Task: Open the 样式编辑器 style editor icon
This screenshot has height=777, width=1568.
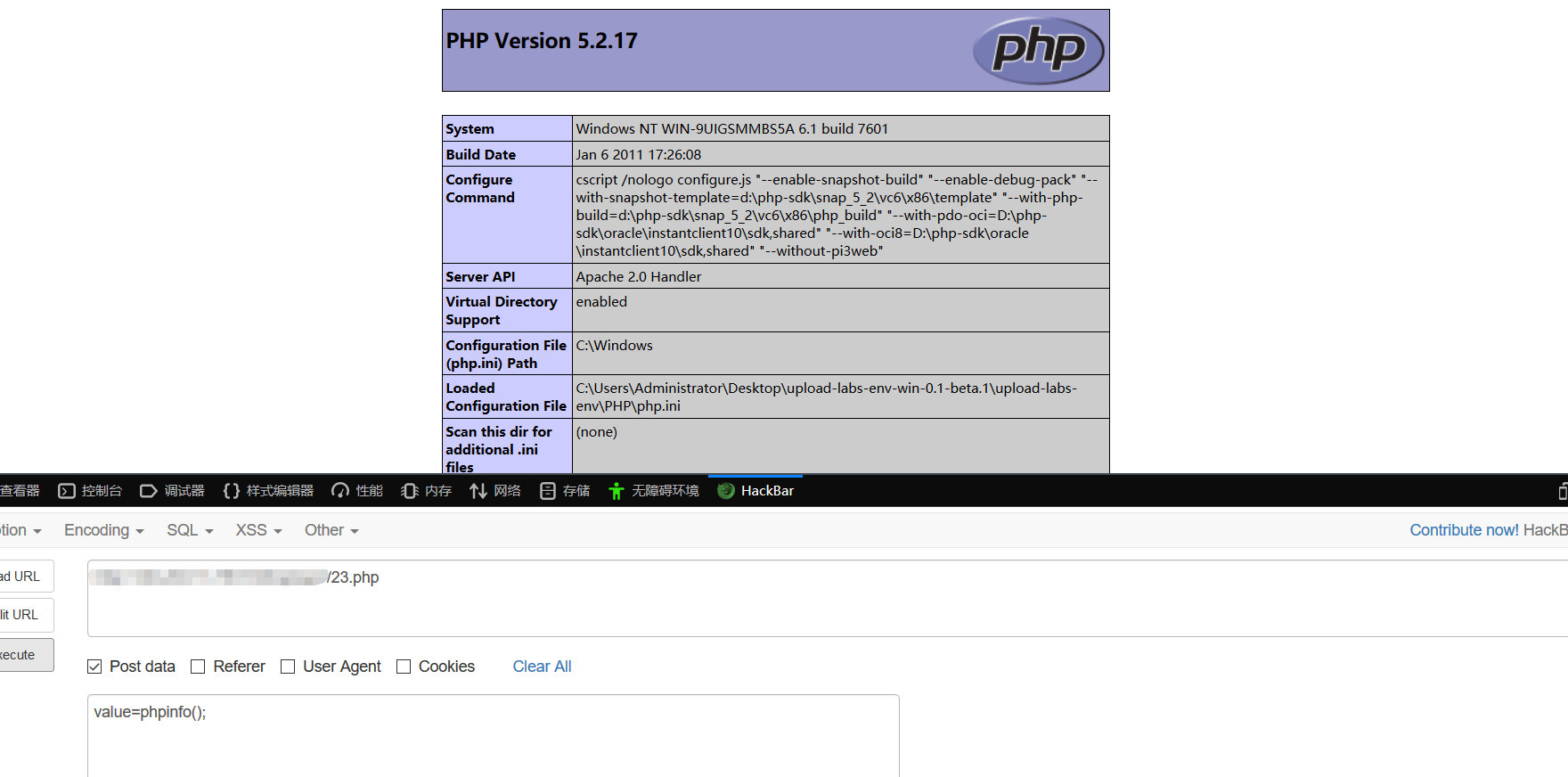Action: pos(232,491)
